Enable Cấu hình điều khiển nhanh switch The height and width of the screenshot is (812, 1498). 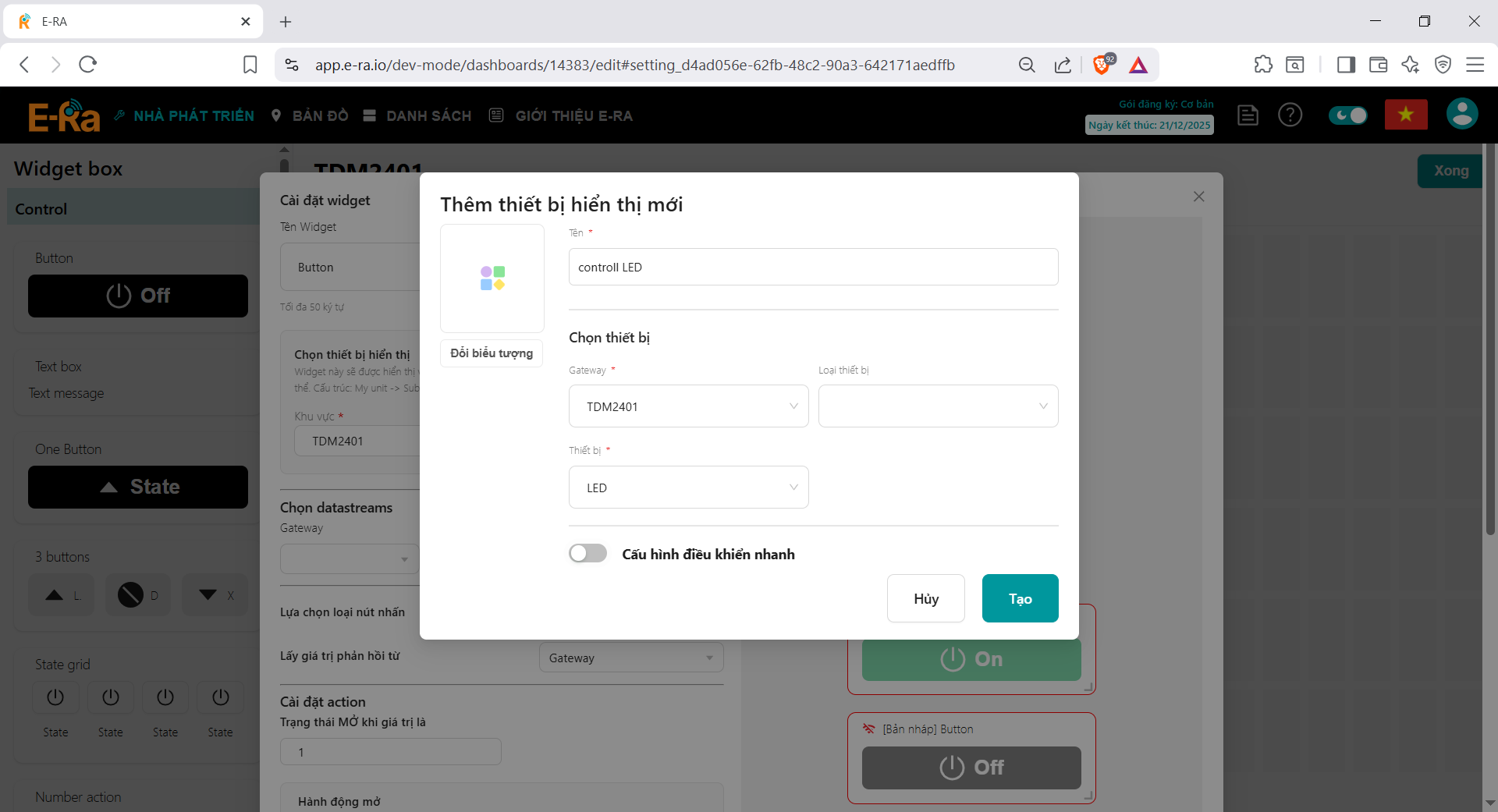pyautogui.click(x=587, y=554)
